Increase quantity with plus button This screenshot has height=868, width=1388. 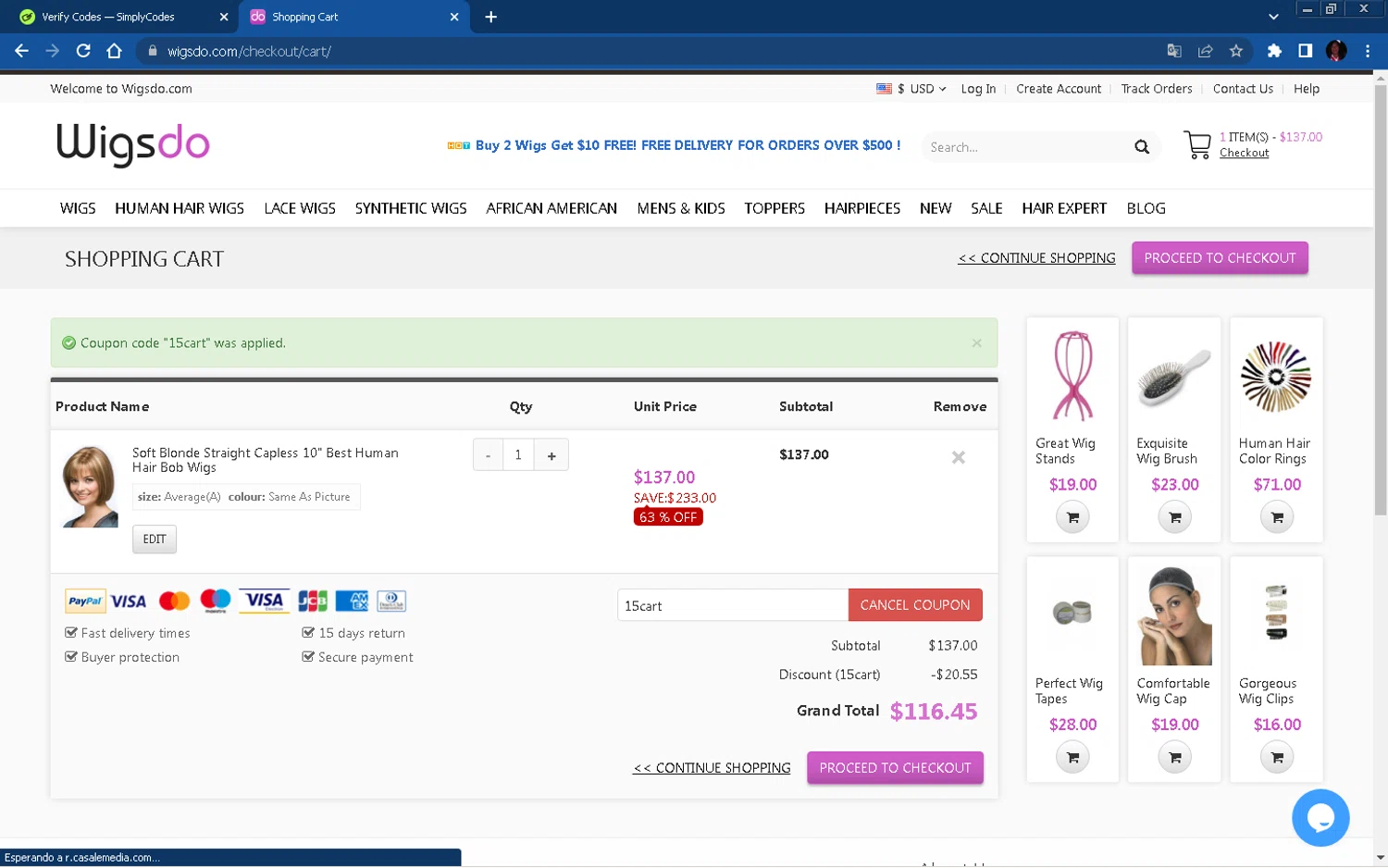[x=551, y=455]
